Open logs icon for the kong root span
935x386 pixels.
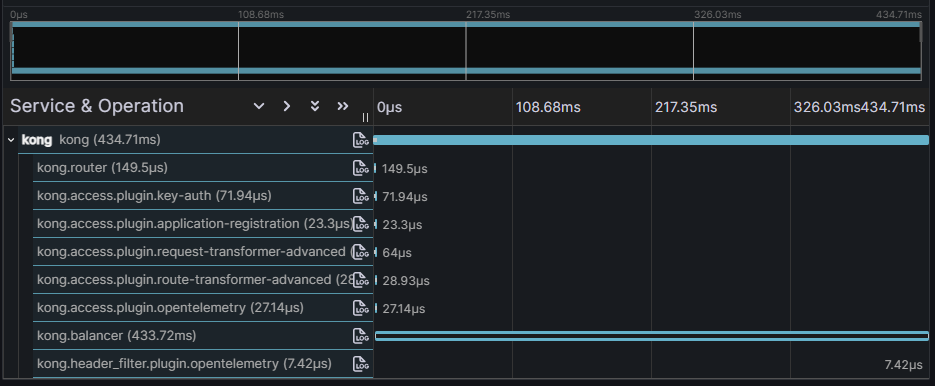[x=360, y=140]
